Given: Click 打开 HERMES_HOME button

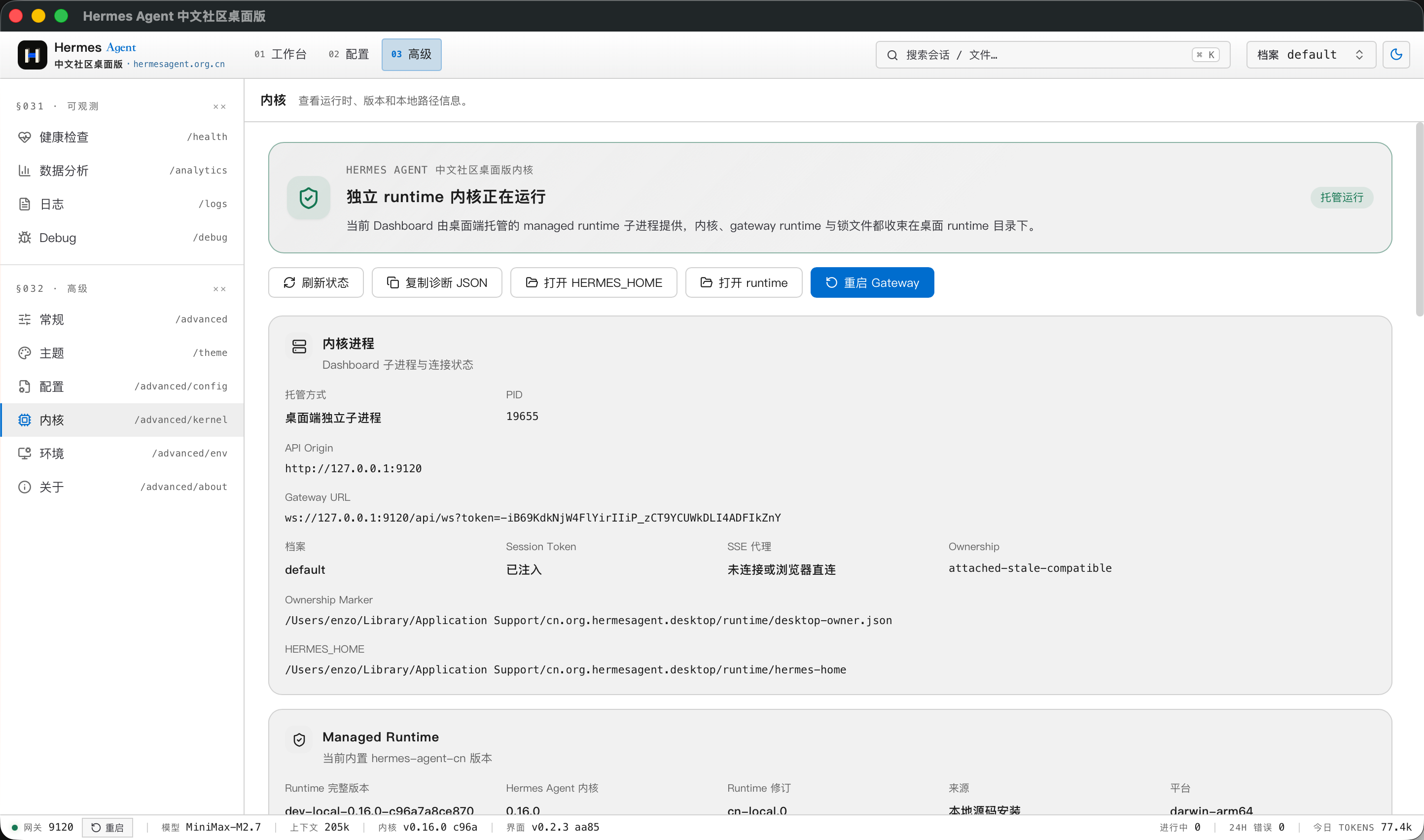Looking at the screenshot, I should coord(593,282).
